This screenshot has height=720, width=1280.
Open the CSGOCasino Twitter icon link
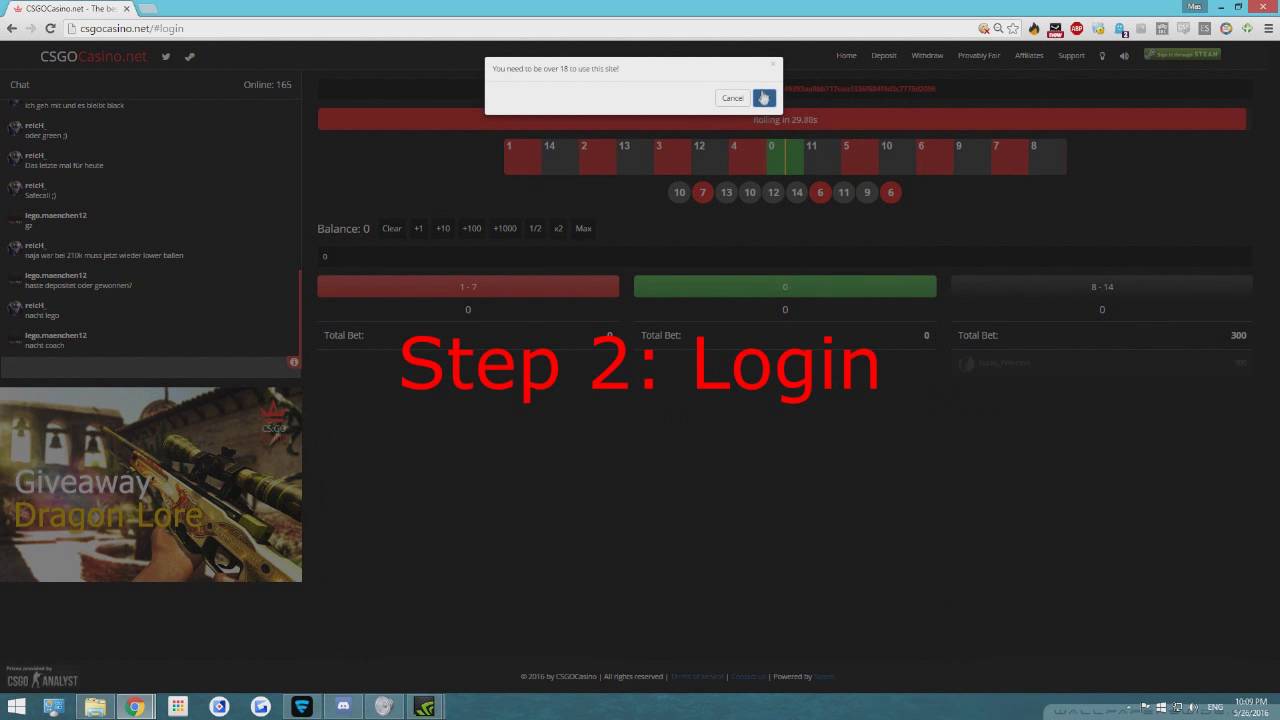tap(166, 56)
